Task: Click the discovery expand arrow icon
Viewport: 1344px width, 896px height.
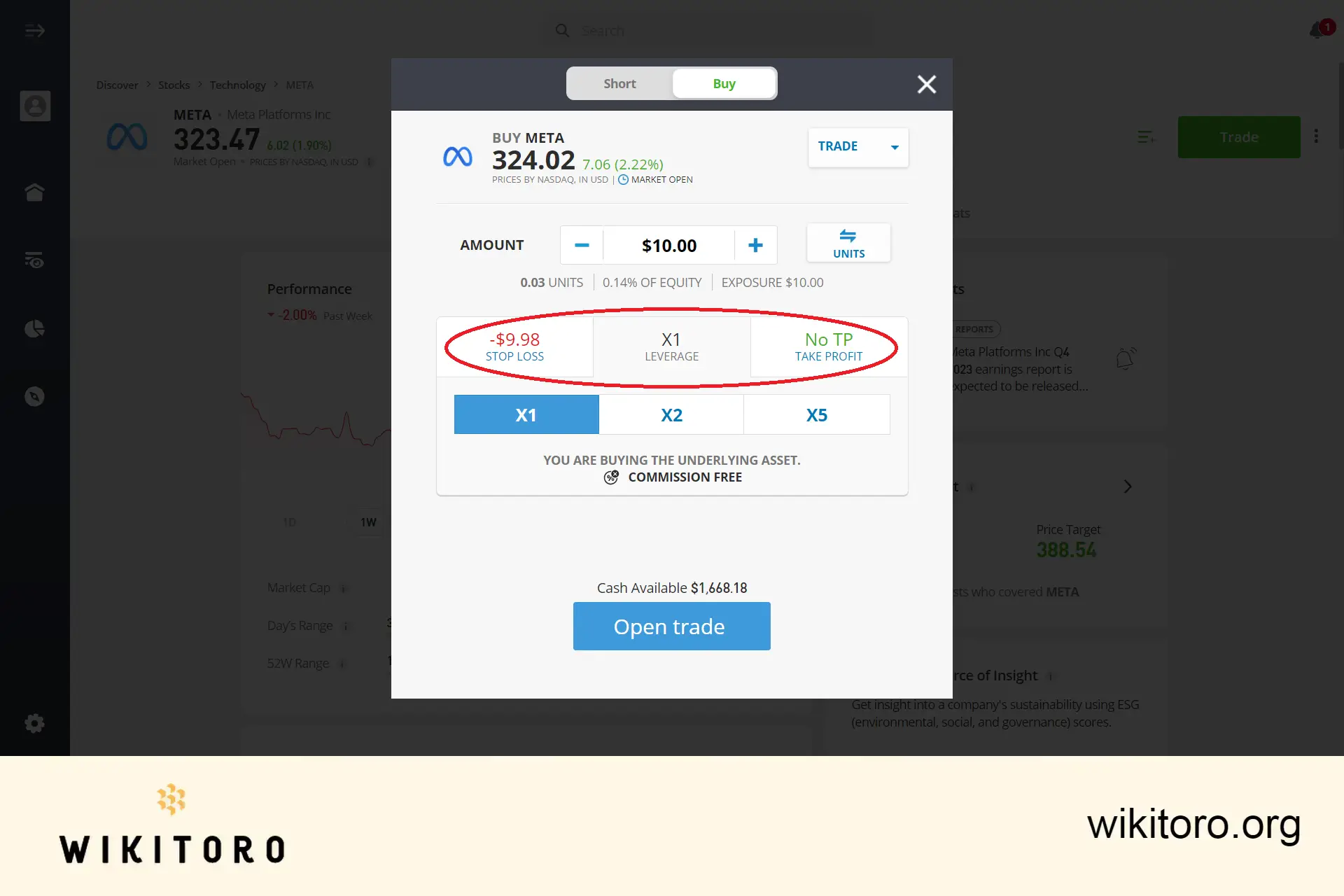Action: point(35,30)
